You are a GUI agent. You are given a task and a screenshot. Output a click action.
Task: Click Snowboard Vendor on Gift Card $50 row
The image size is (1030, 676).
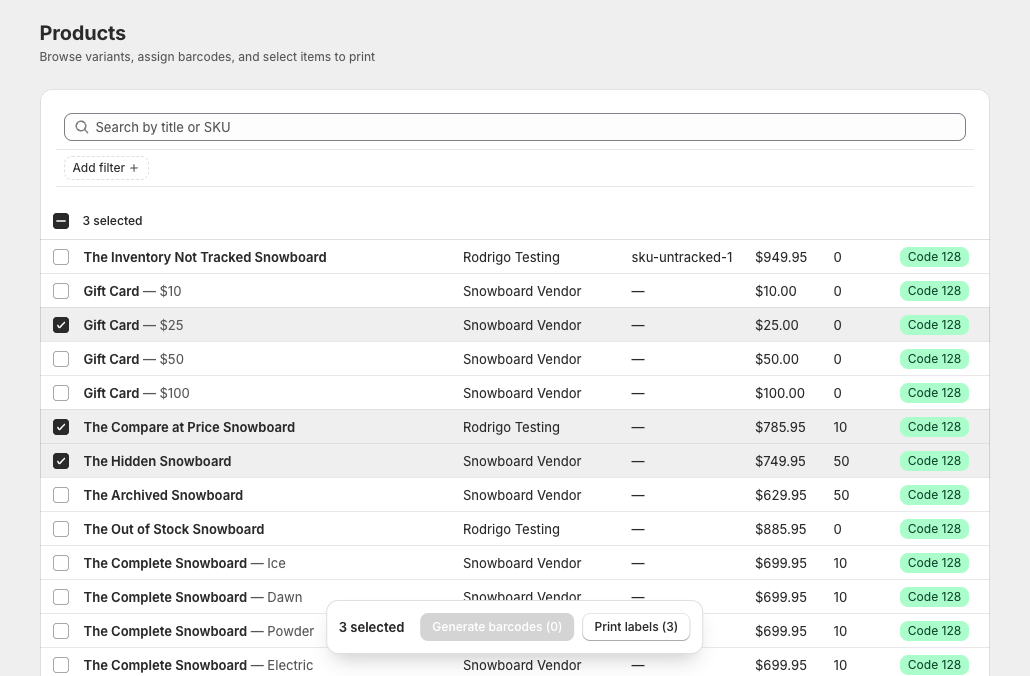pos(522,359)
